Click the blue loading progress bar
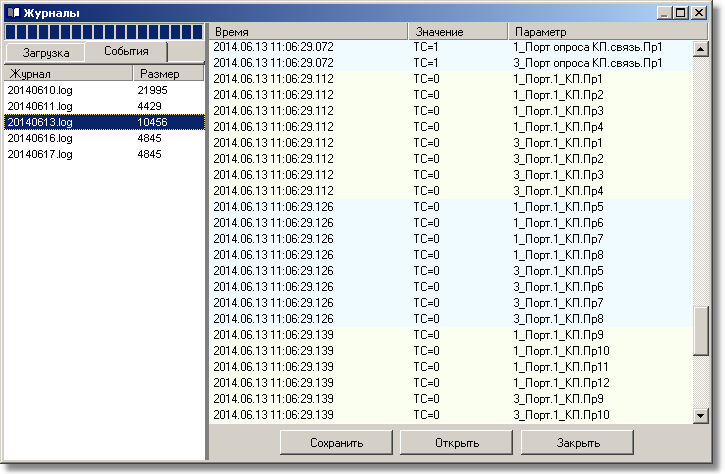Viewport: 725px width, 474px height. (104, 32)
